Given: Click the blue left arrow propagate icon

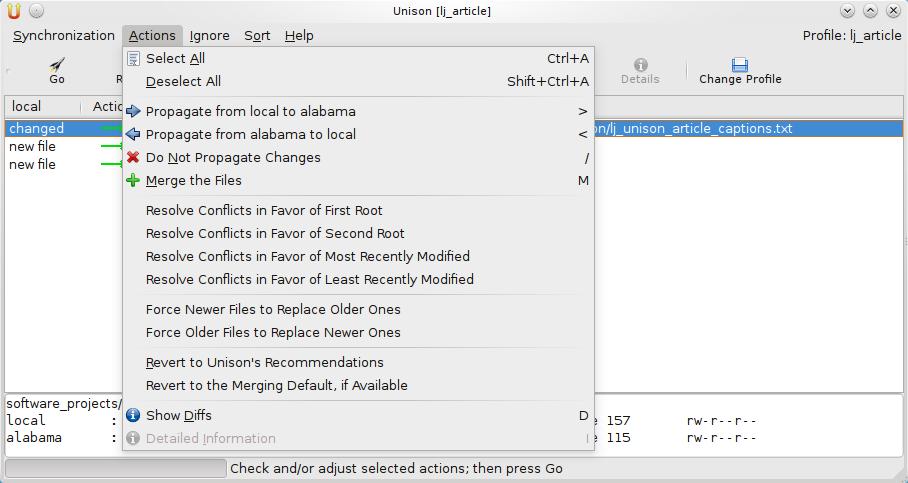Looking at the screenshot, I should click(x=133, y=134).
